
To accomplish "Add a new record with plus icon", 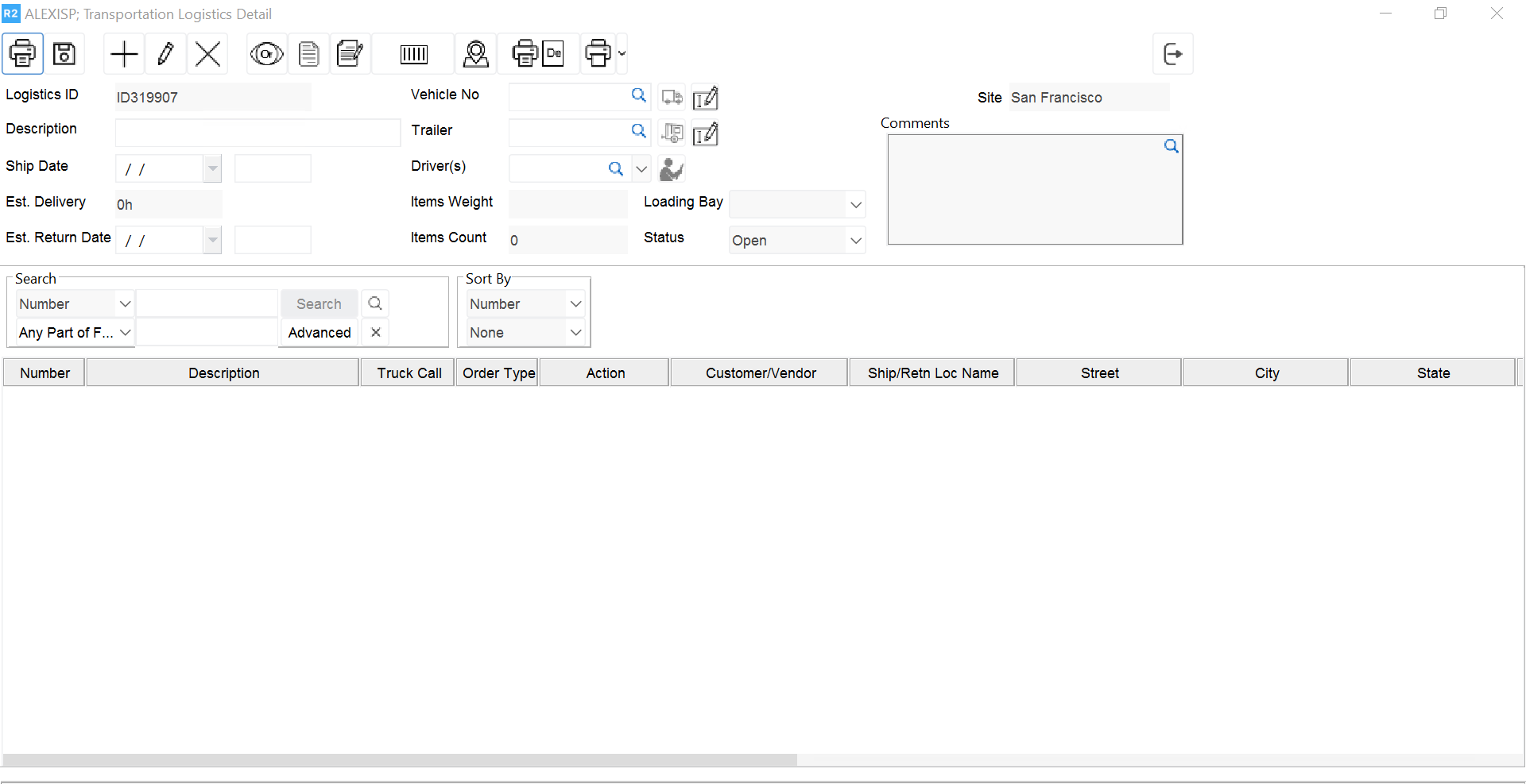I will (x=124, y=54).
